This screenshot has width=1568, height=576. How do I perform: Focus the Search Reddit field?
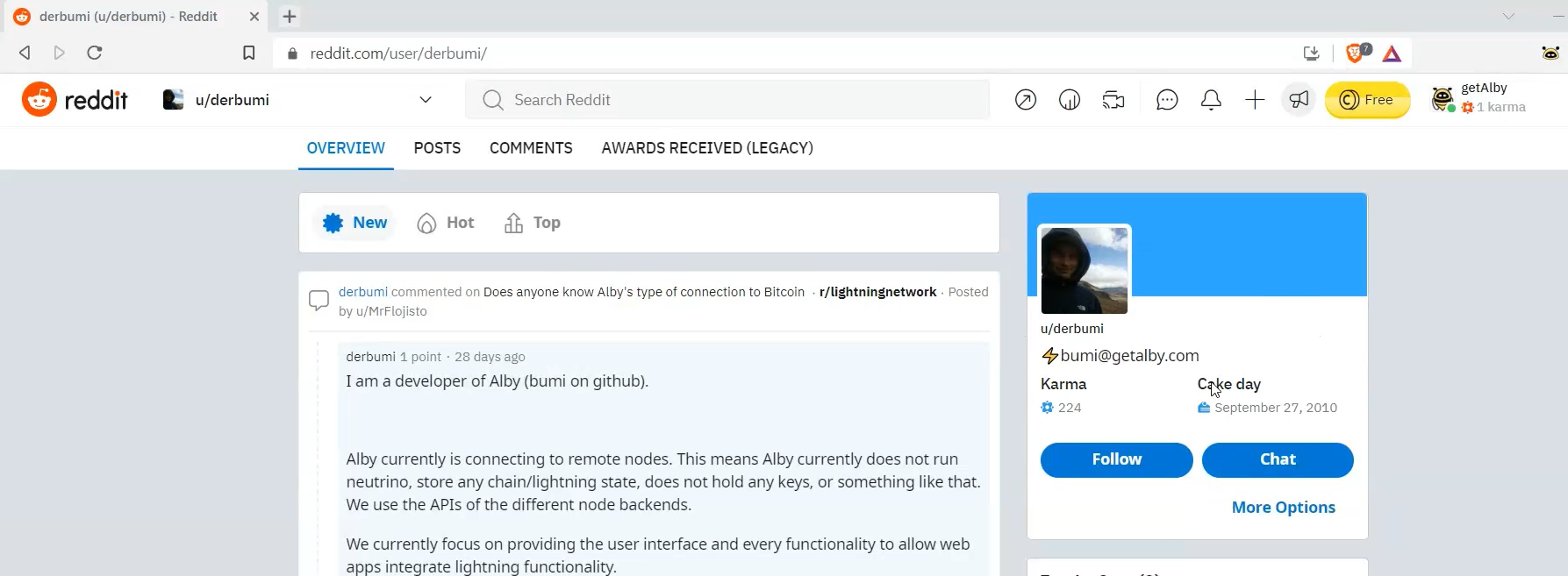pos(727,100)
